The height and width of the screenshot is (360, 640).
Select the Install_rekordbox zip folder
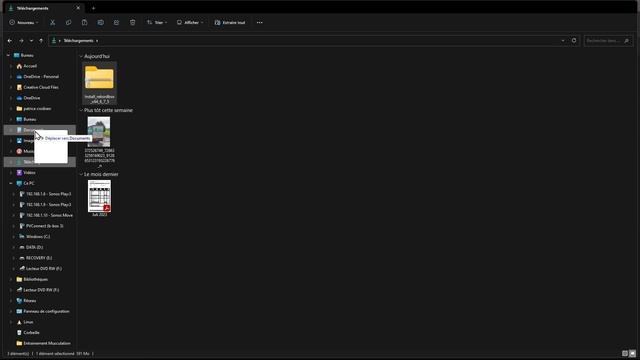click(100, 83)
